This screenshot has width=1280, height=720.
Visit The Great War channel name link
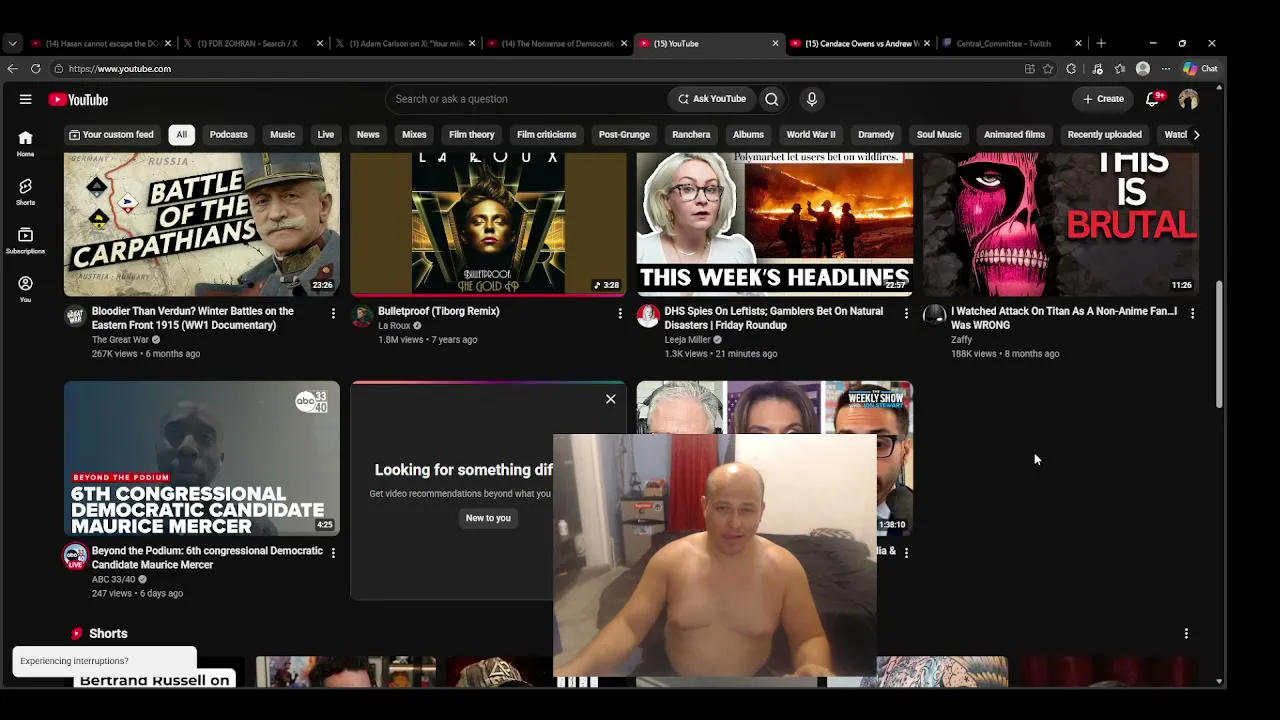click(120, 340)
